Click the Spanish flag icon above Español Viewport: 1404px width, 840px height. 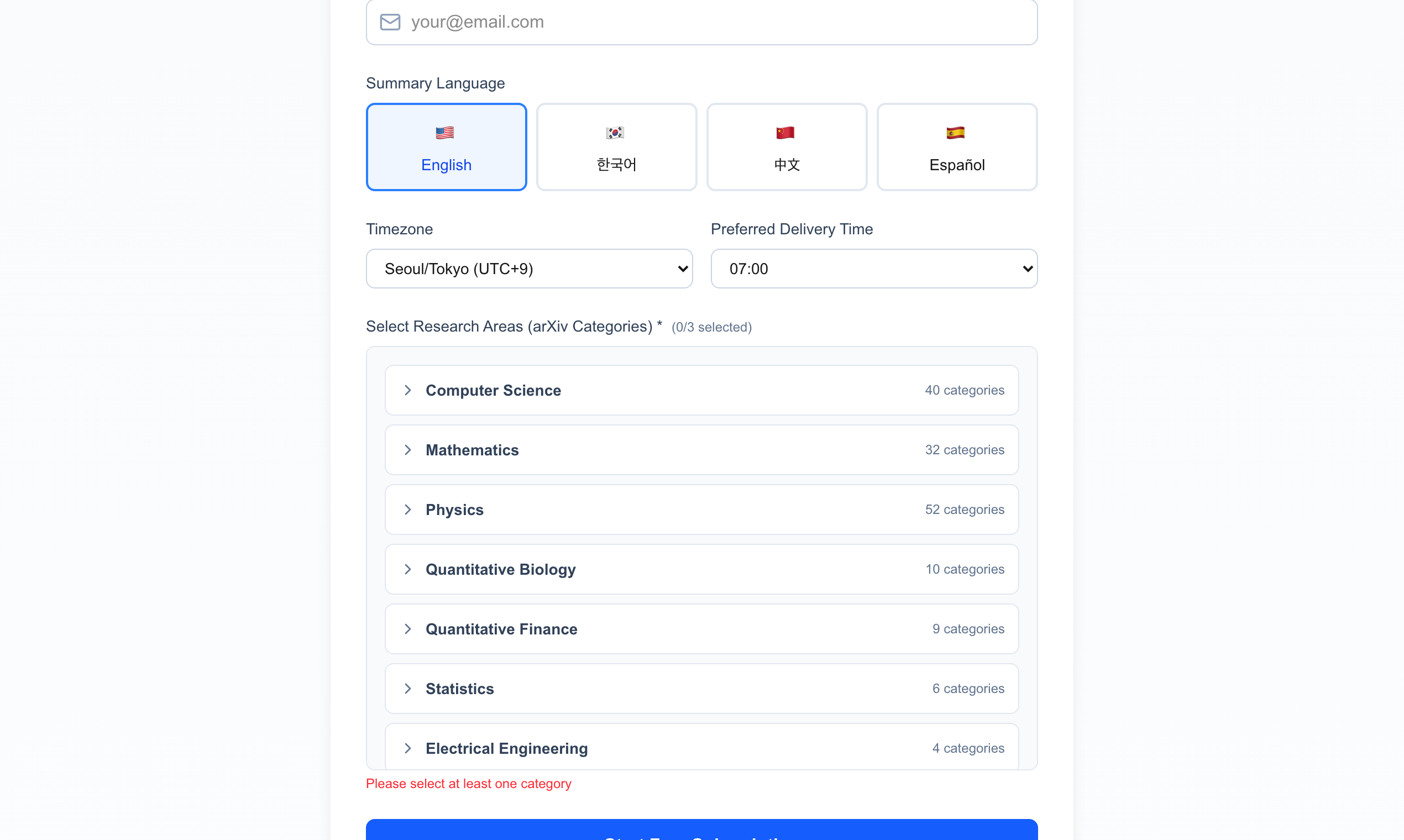pyautogui.click(x=956, y=132)
